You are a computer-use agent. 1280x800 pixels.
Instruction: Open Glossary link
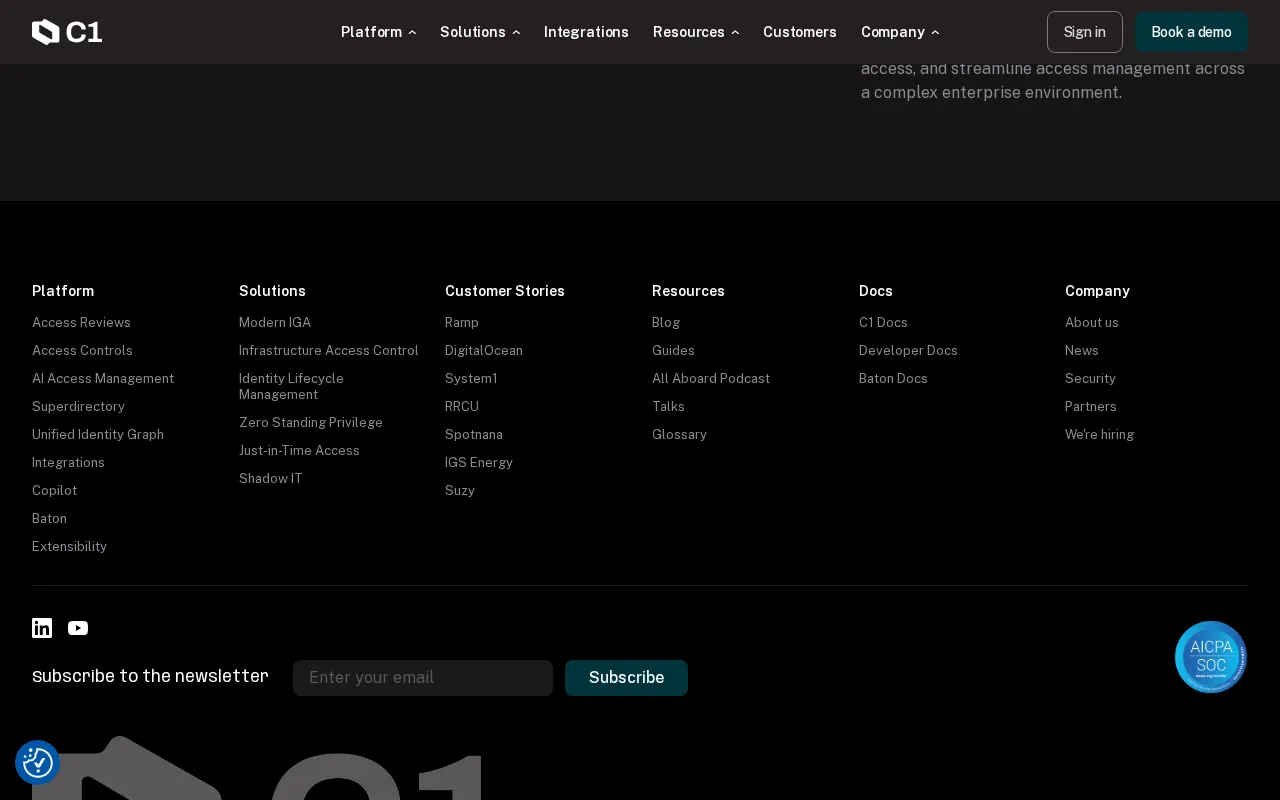coord(679,434)
